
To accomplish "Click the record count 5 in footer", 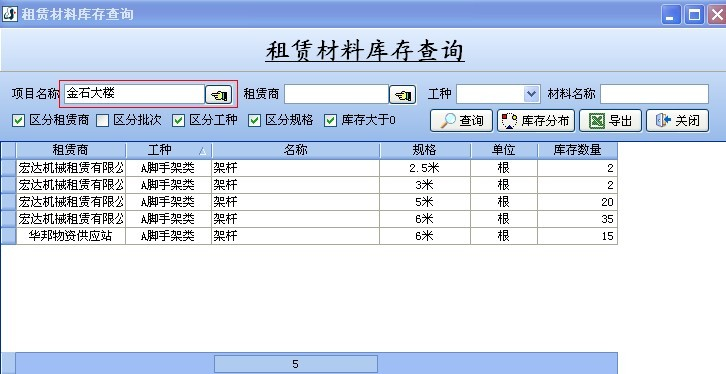I will [295, 364].
